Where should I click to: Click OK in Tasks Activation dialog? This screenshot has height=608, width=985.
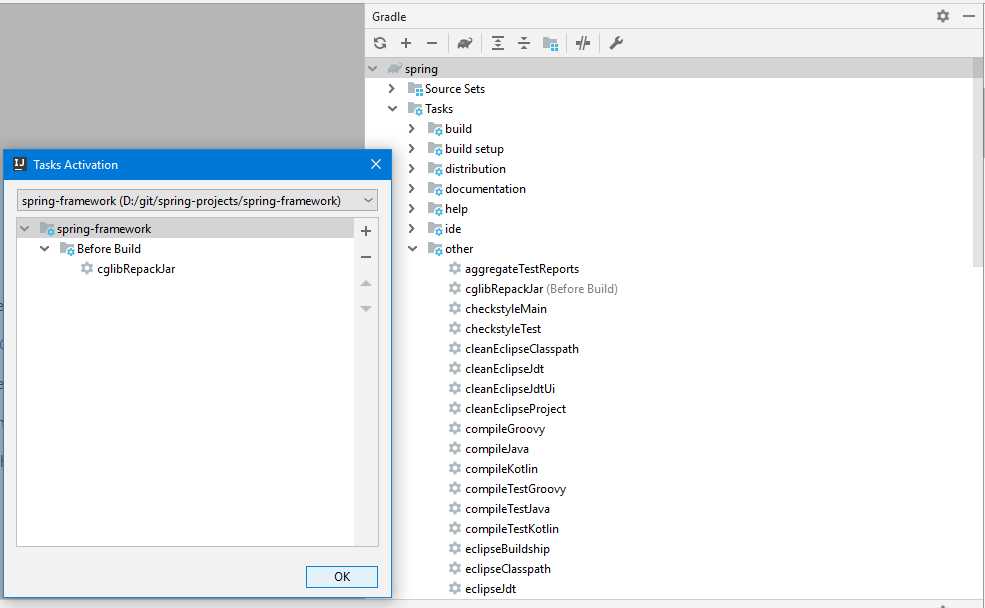coord(342,577)
